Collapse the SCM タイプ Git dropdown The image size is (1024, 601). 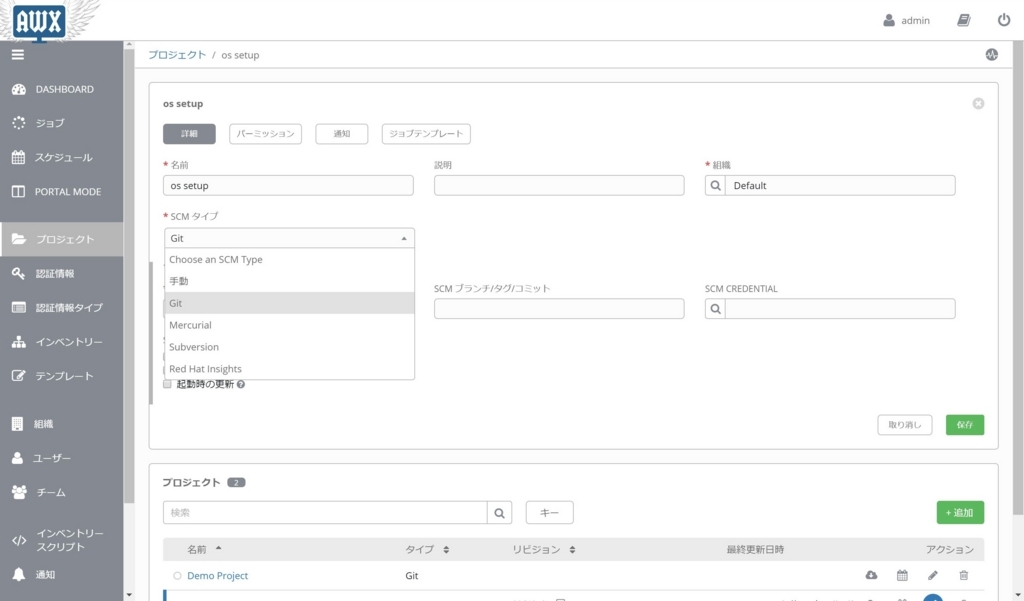coord(289,238)
